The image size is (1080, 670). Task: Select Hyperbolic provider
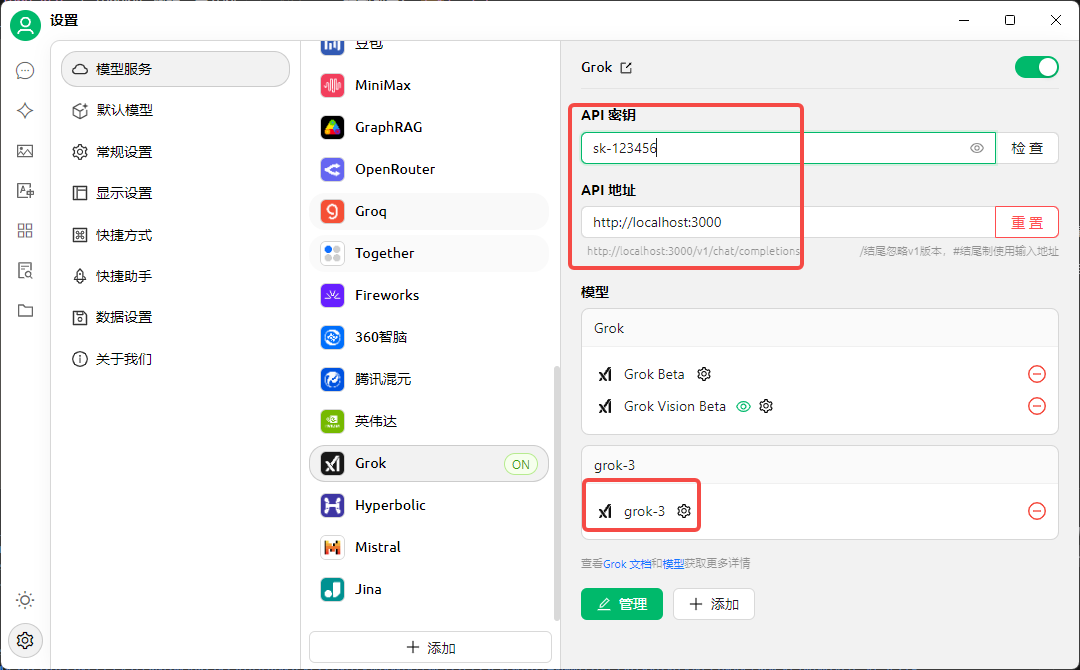coord(429,505)
